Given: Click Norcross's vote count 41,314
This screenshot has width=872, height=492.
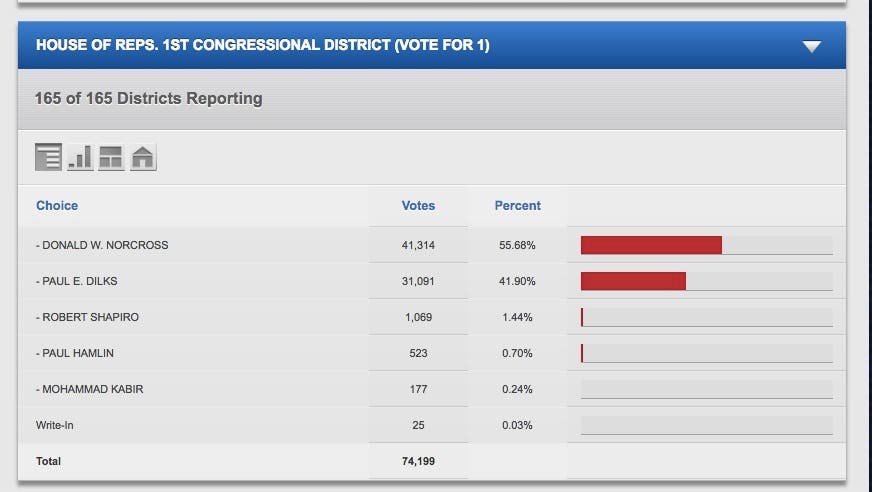Looking at the screenshot, I should tap(418, 245).
